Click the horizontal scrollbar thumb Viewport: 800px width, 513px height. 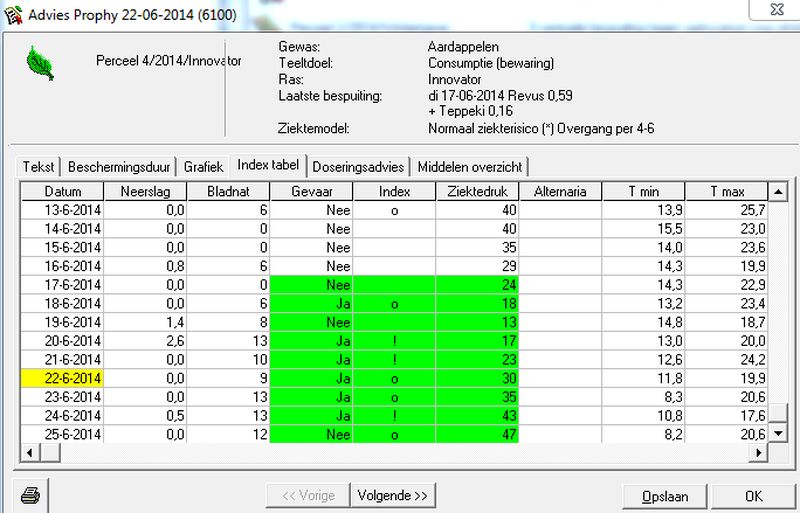click(50, 452)
